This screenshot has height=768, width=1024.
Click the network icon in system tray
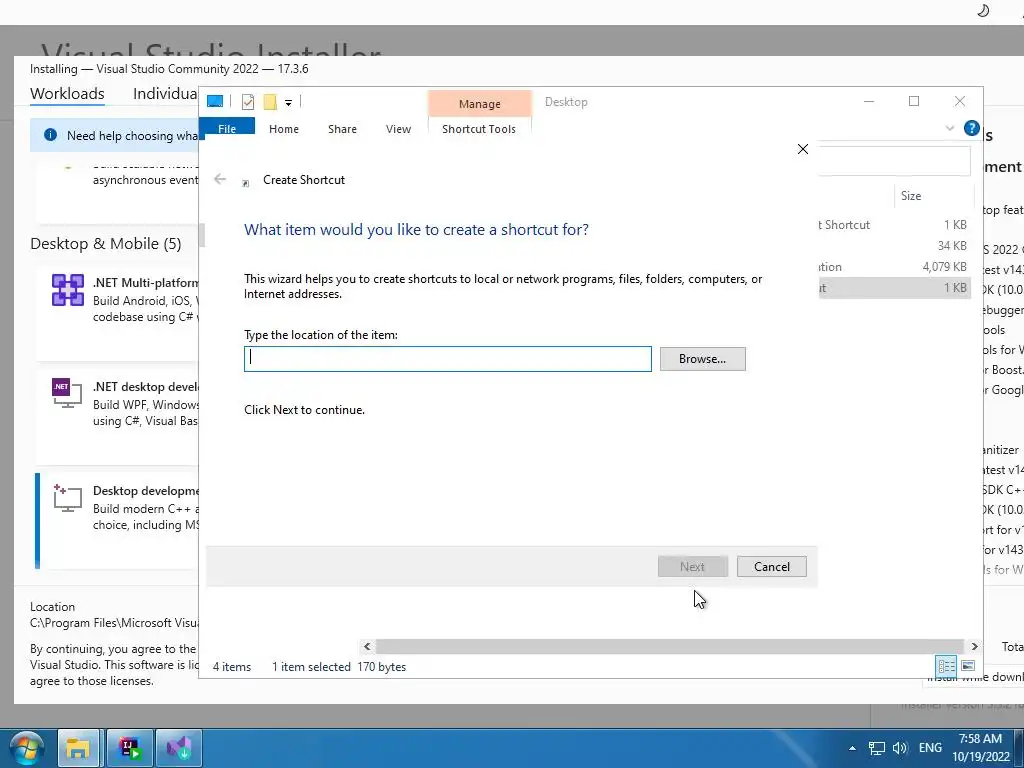point(876,748)
